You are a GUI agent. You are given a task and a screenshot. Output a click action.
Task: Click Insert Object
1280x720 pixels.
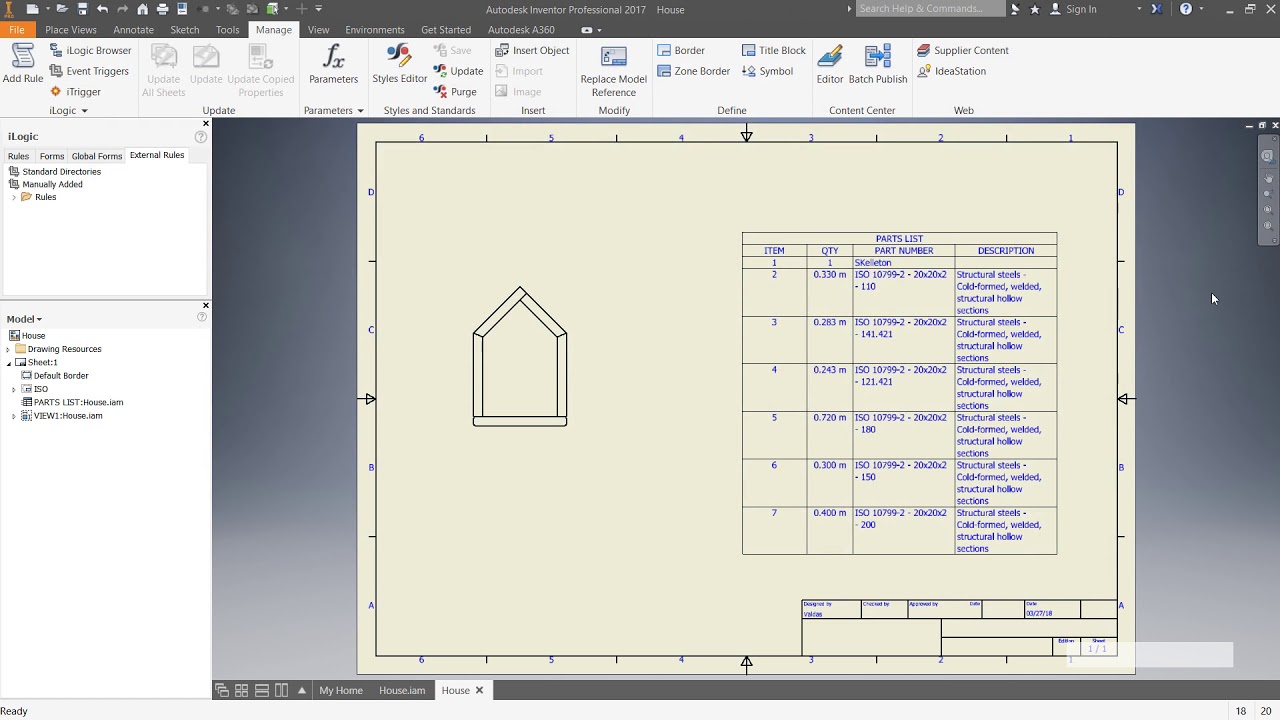(x=532, y=50)
